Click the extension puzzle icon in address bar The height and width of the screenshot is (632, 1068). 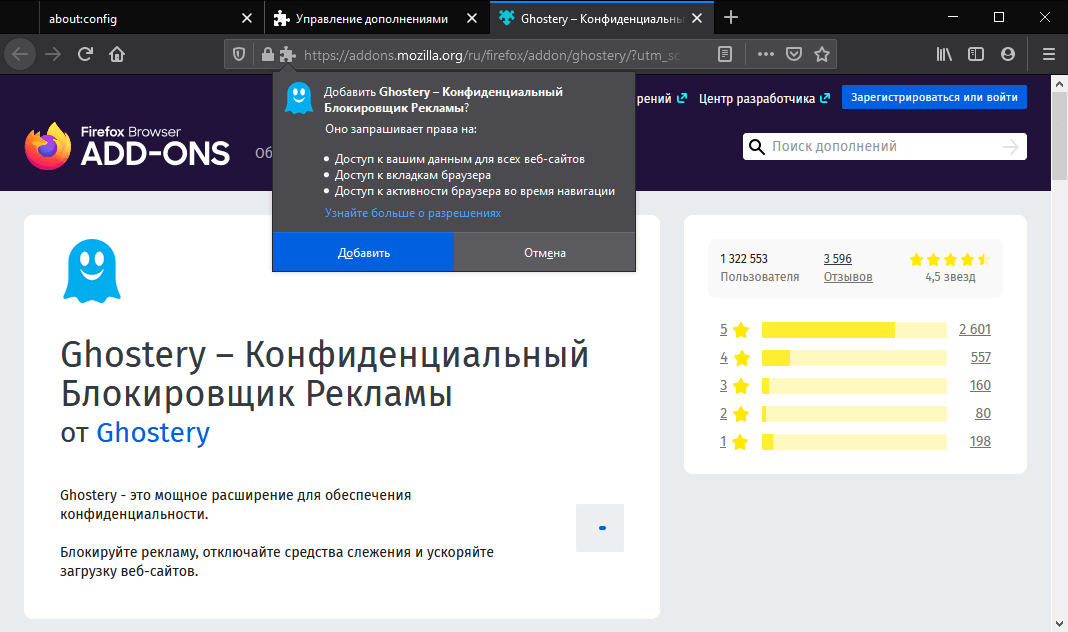coord(287,54)
